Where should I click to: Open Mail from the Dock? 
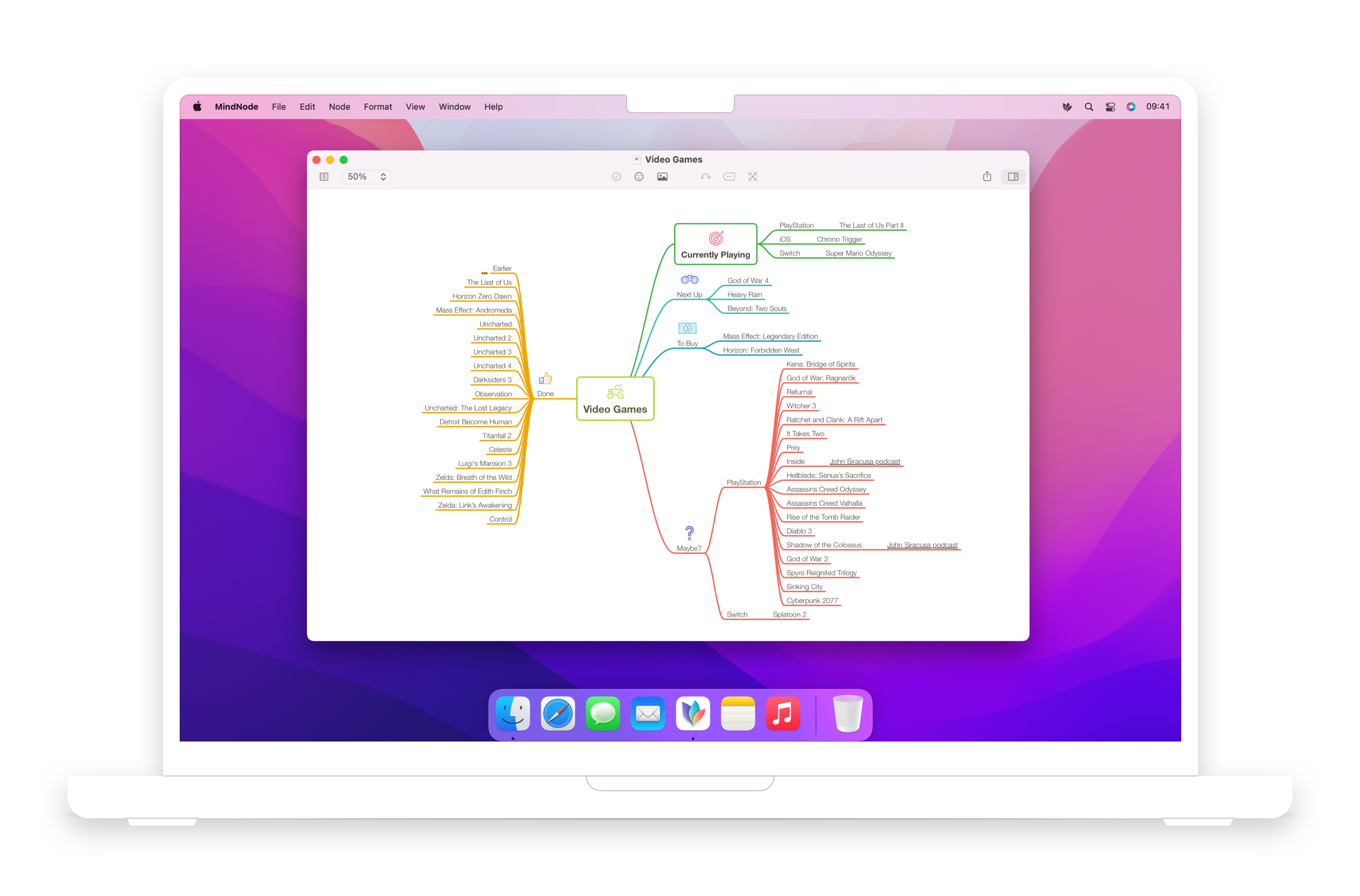648,713
